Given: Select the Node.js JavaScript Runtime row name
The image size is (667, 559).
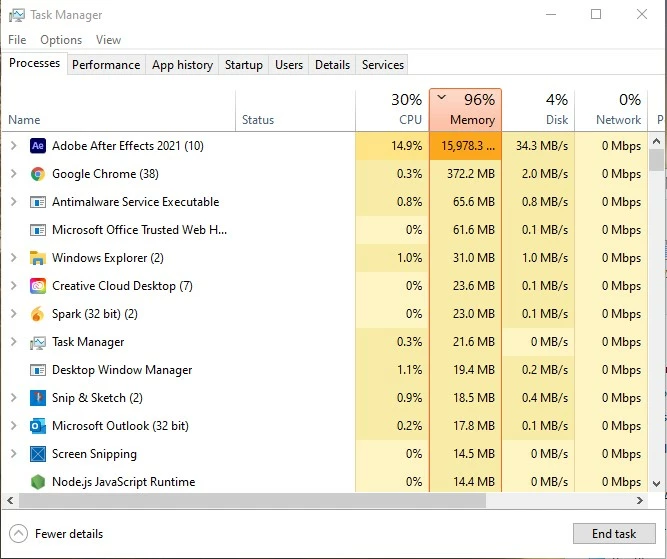Looking at the screenshot, I should click(123, 482).
